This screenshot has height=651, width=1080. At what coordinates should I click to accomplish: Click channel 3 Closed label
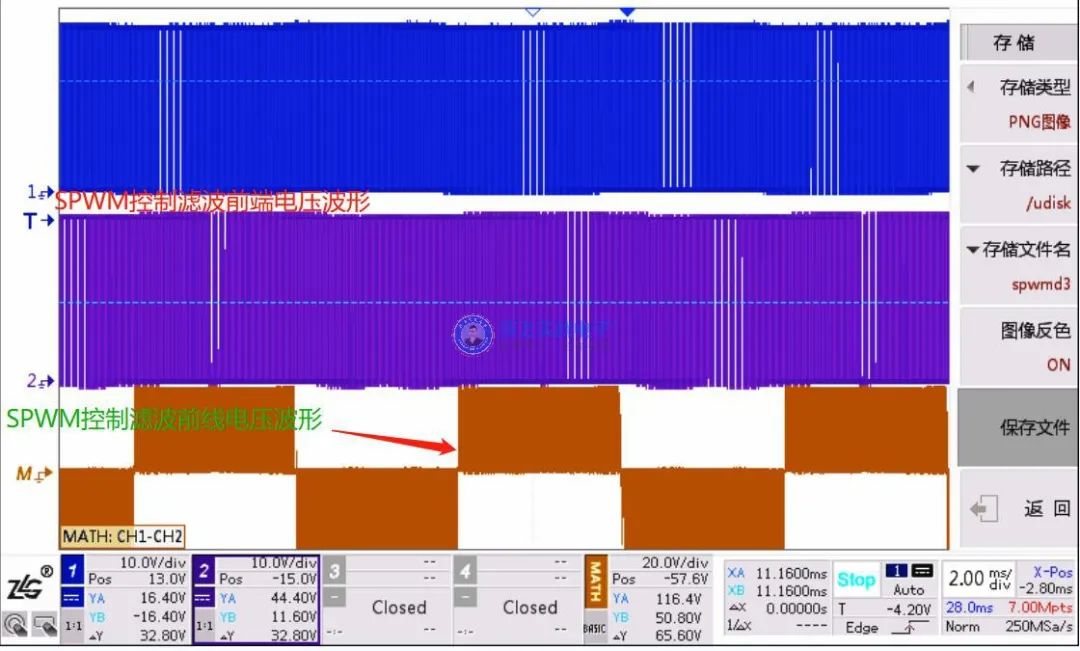399,608
